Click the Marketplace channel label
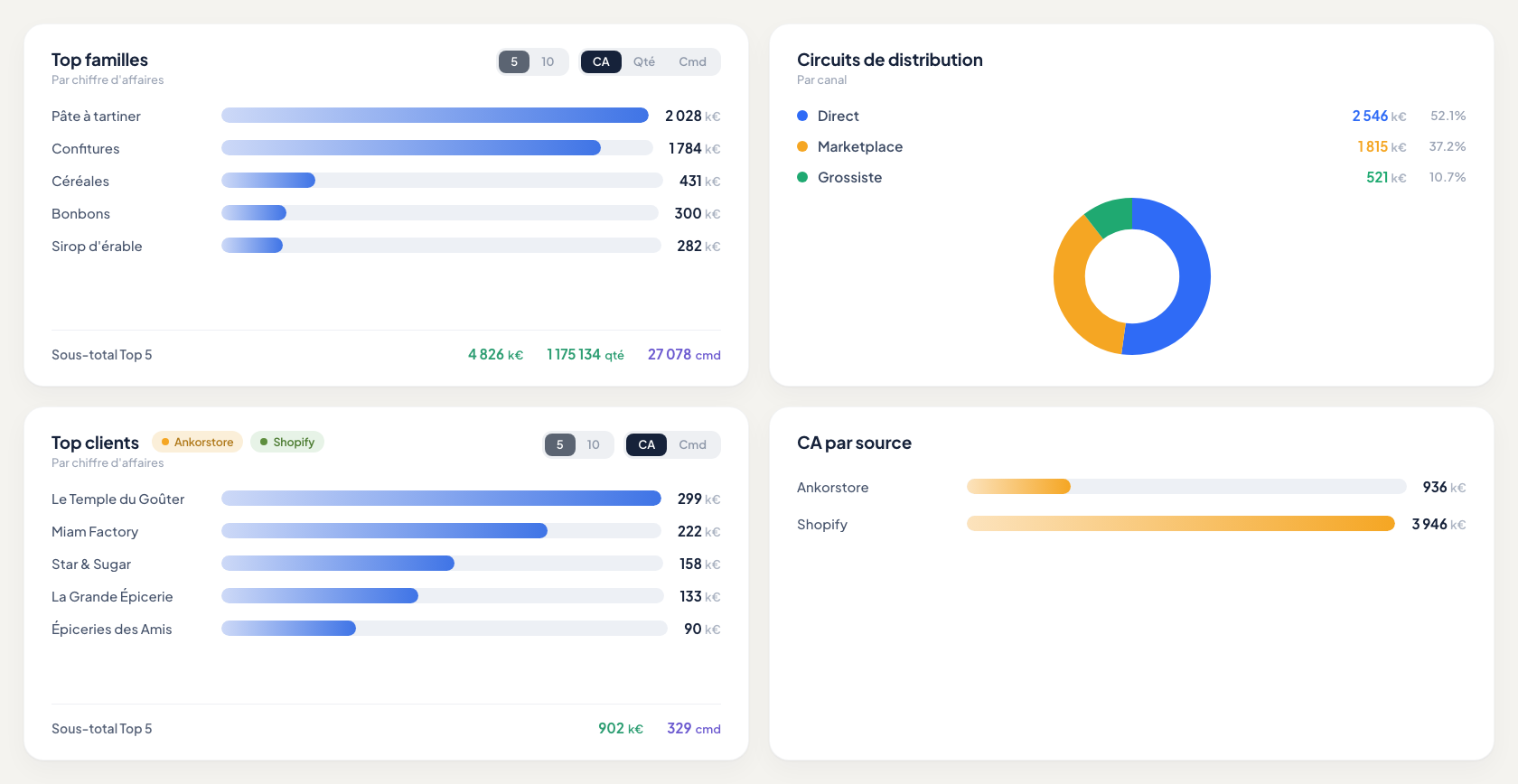Viewport: 1518px width, 784px height. click(x=860, y=146)
